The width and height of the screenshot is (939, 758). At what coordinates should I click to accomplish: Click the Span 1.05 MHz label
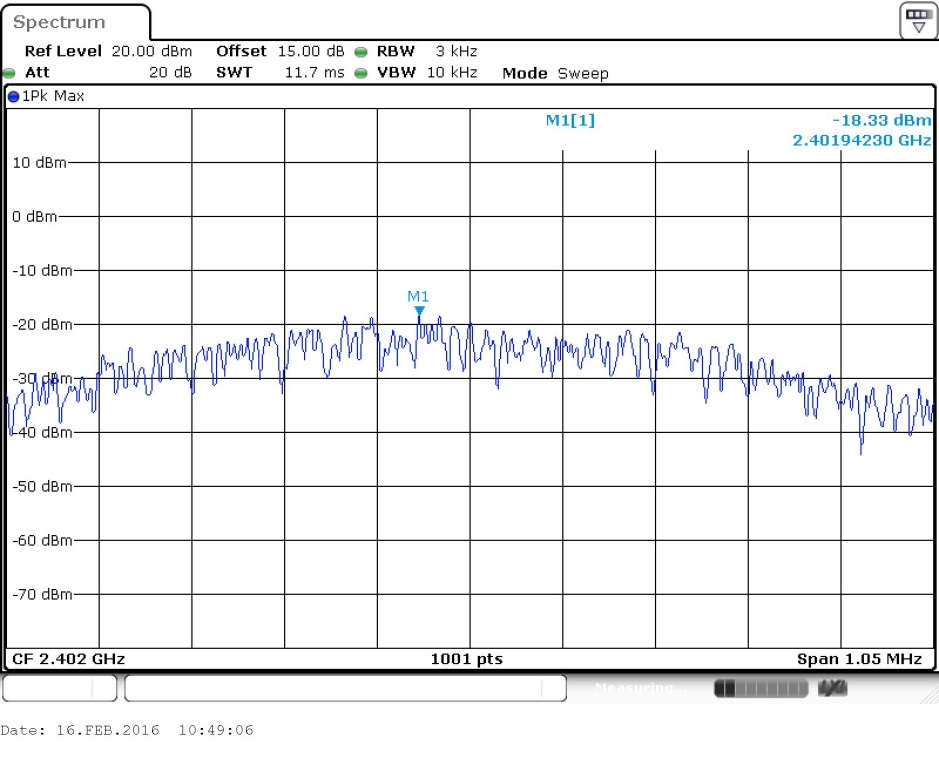pos(859,659)
